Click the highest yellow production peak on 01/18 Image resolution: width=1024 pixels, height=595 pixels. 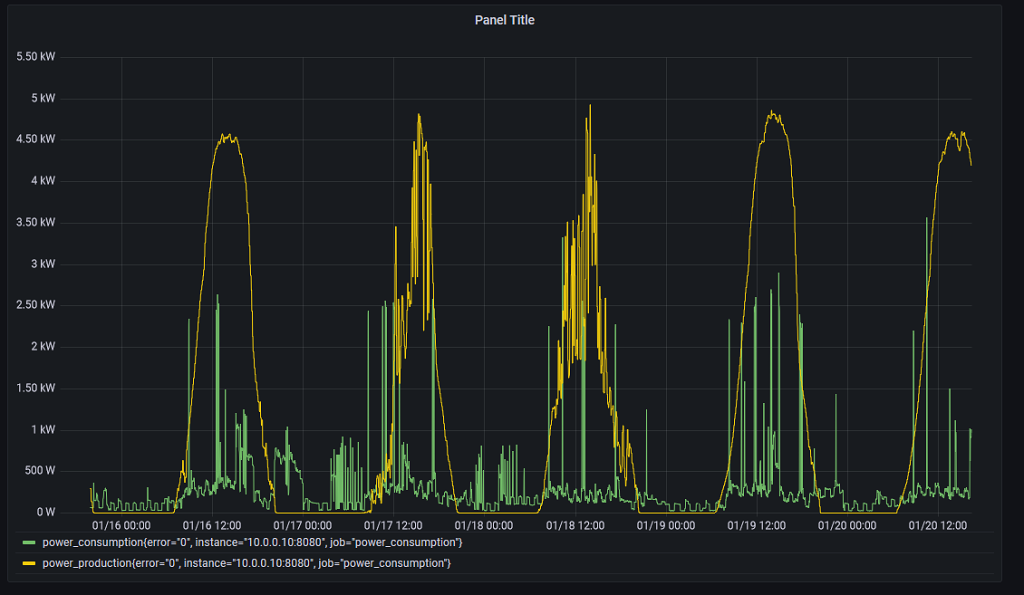click(x=590, y=106)
